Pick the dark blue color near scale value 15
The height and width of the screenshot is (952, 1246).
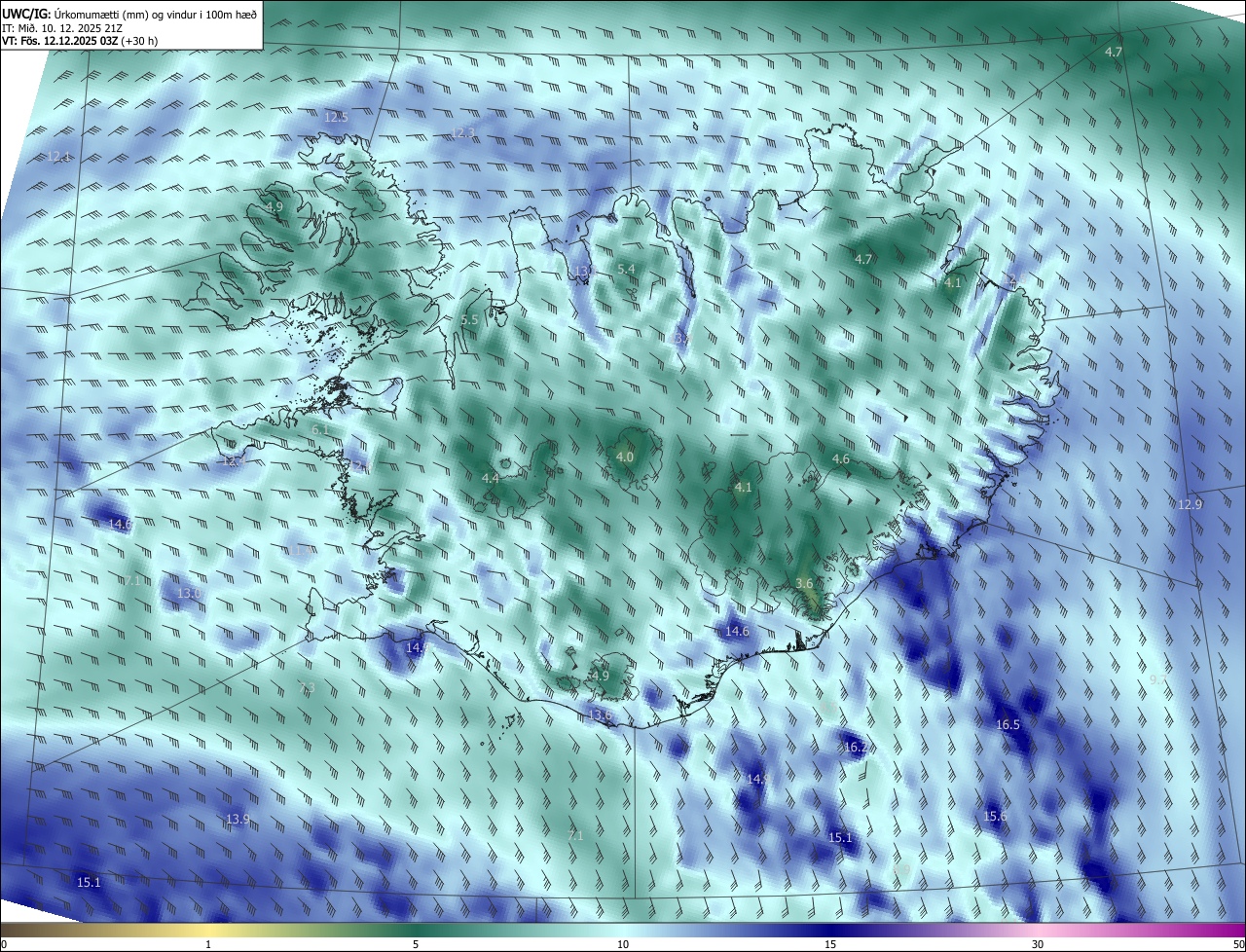[830, 930]
